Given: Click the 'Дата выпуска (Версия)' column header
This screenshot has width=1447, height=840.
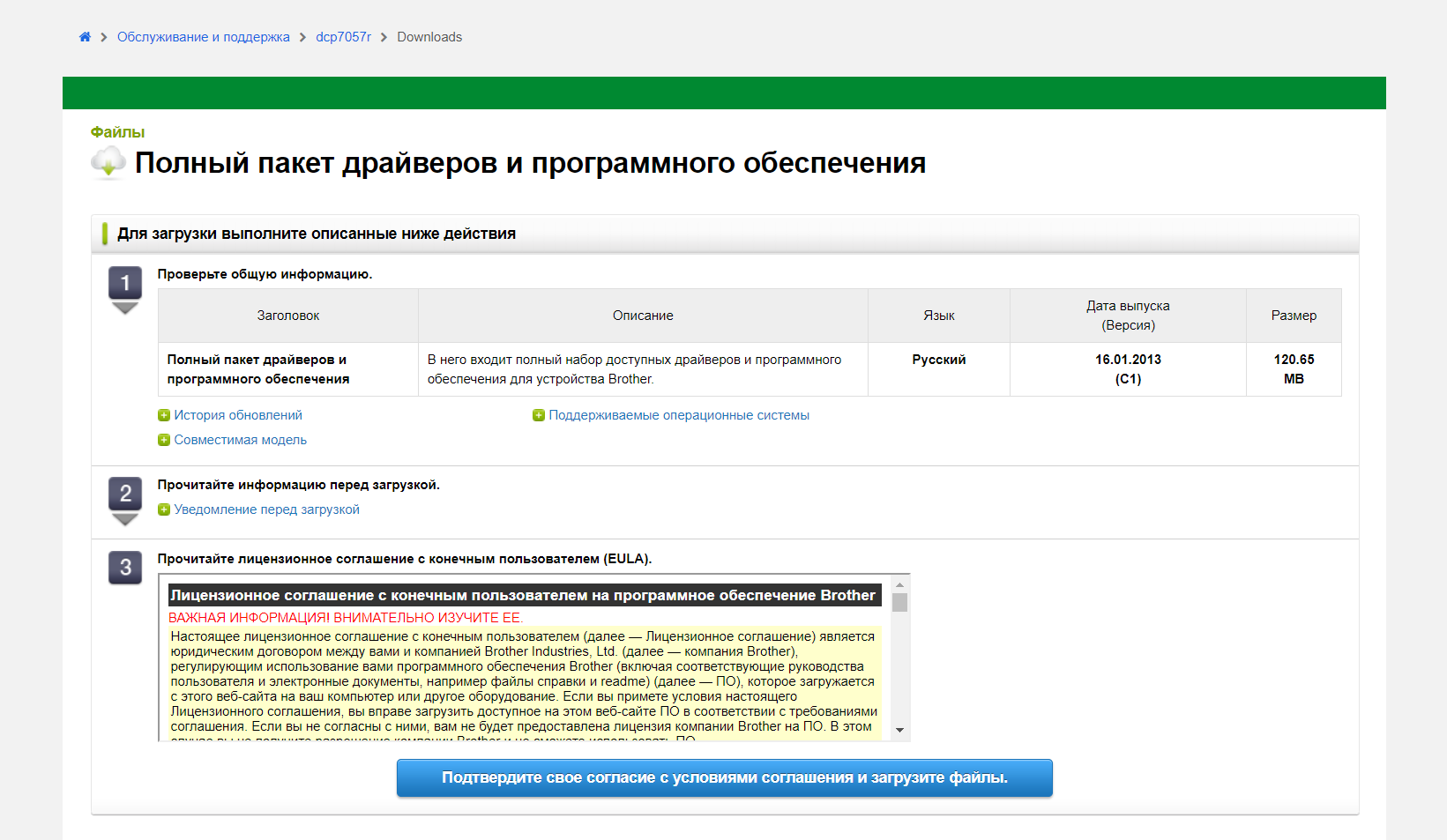Looking at the screenshot, I should pyautogui.click(x=1128, y=316).
